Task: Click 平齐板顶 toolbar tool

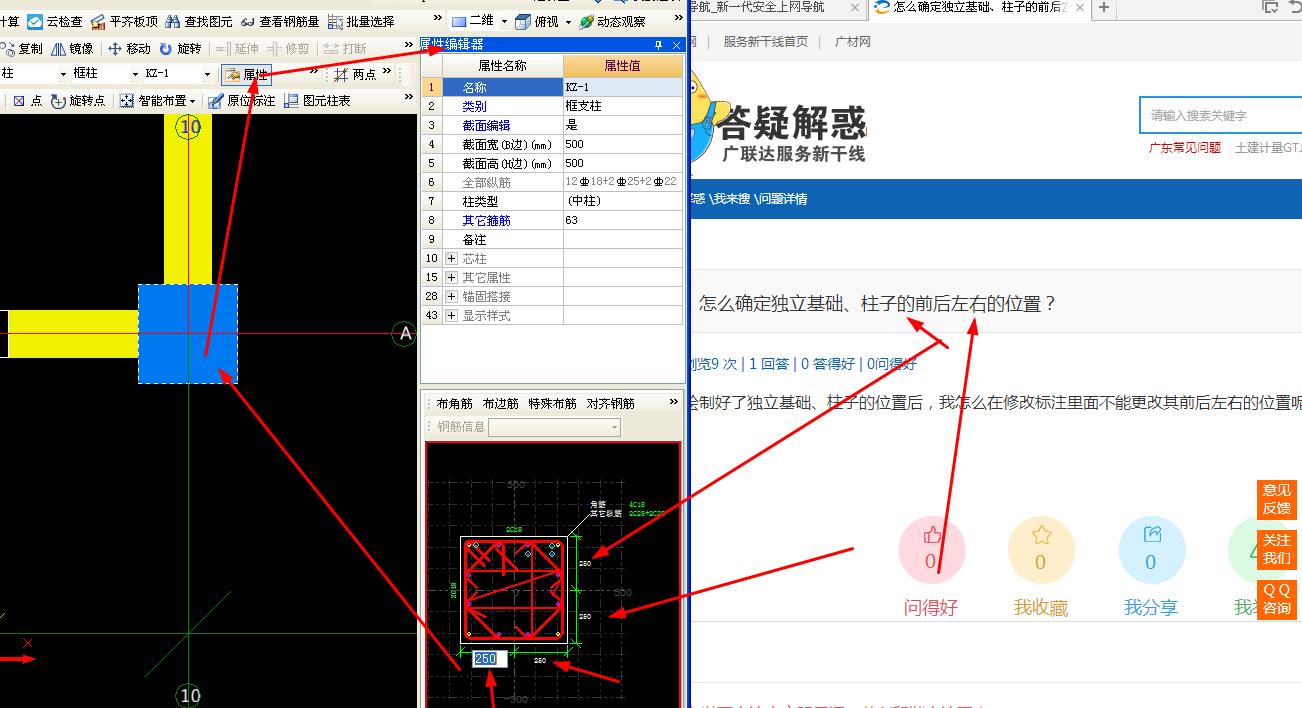Action: tap(124, 21)
